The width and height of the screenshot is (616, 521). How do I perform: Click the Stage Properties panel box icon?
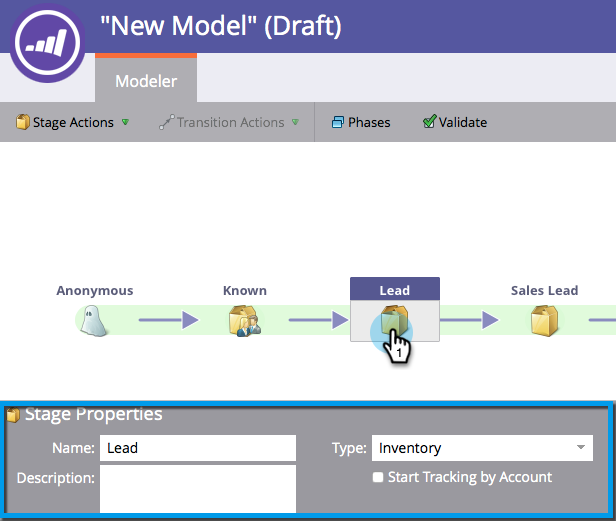pyautogui.click(x=13, y=415)
